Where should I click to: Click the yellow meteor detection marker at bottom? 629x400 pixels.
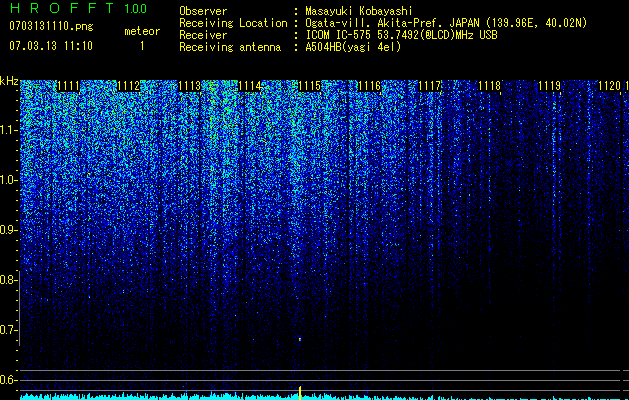(x=300, y=392)
